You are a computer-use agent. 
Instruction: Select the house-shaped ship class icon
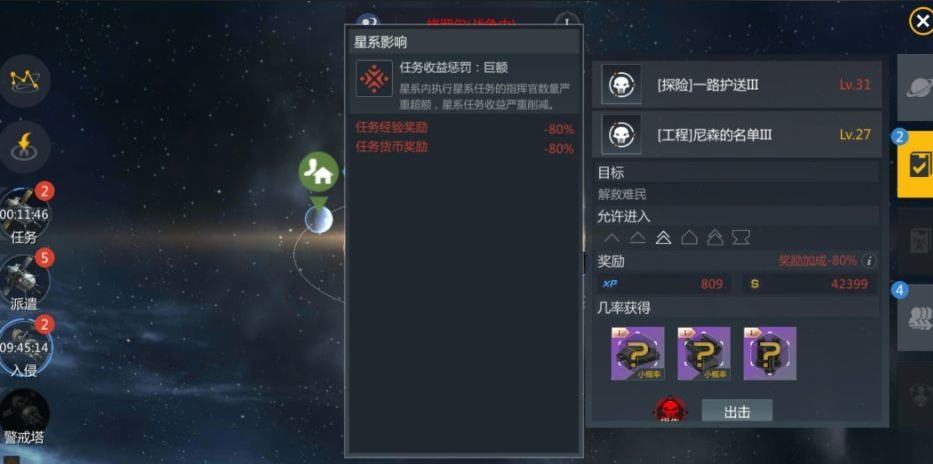click(689, 238)
